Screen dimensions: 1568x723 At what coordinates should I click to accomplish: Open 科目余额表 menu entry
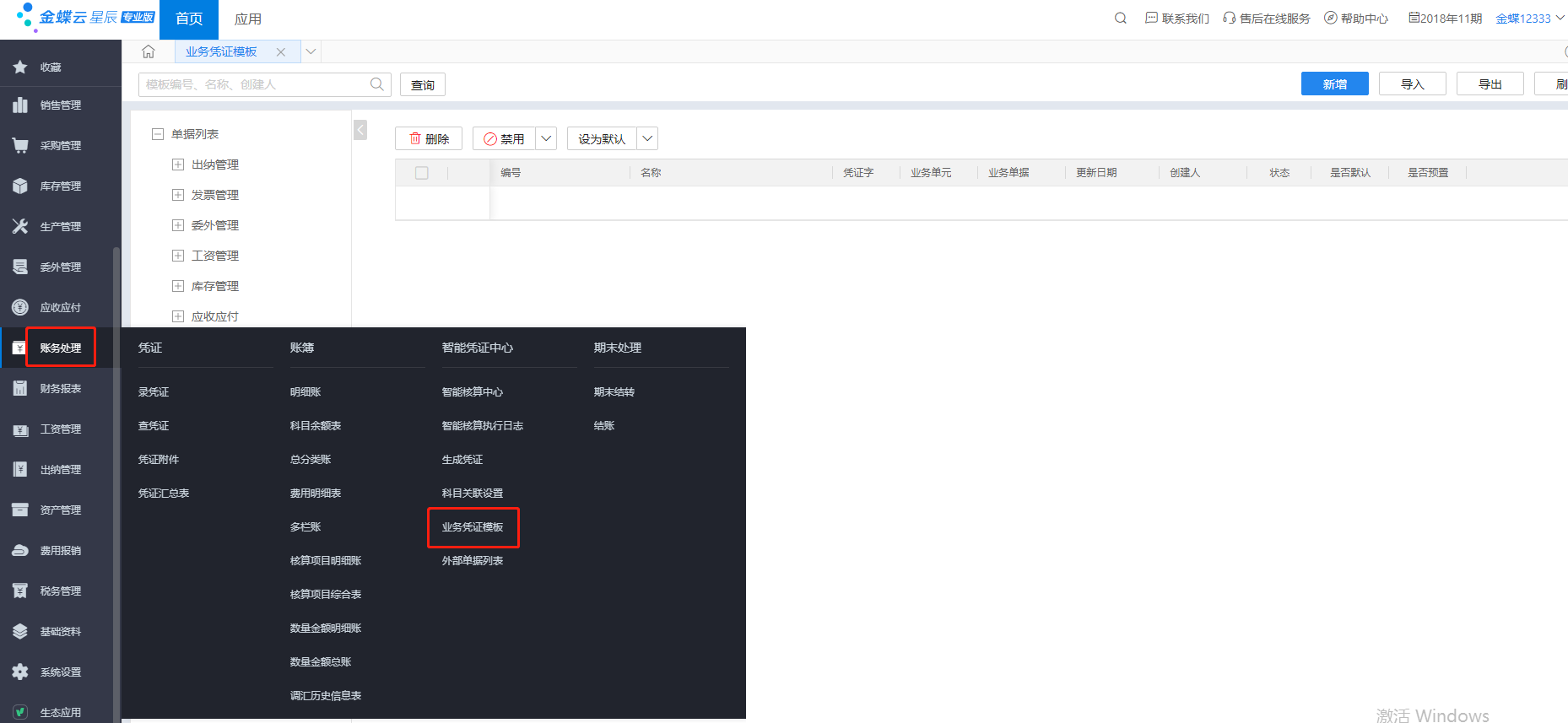click(316, 426)
